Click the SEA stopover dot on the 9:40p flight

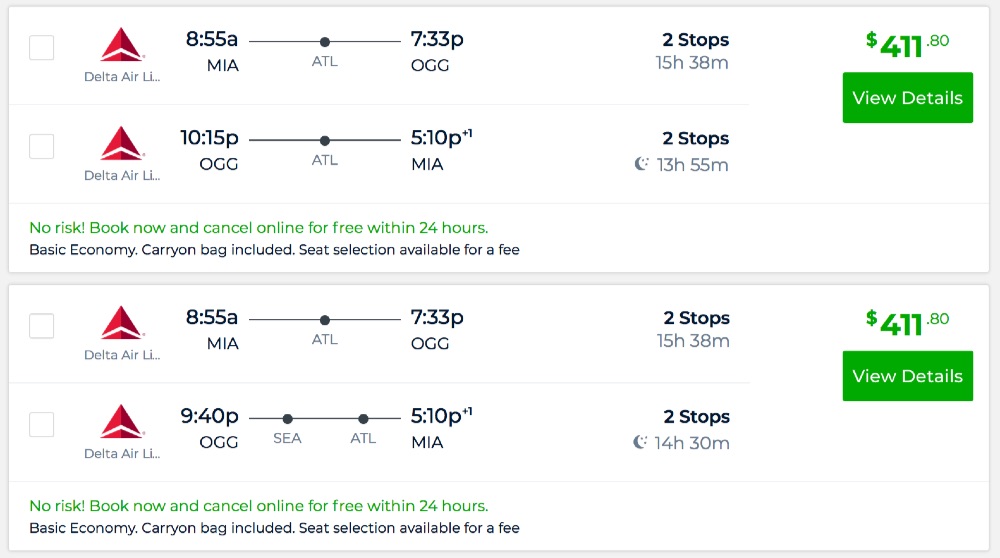coord(288,419)
